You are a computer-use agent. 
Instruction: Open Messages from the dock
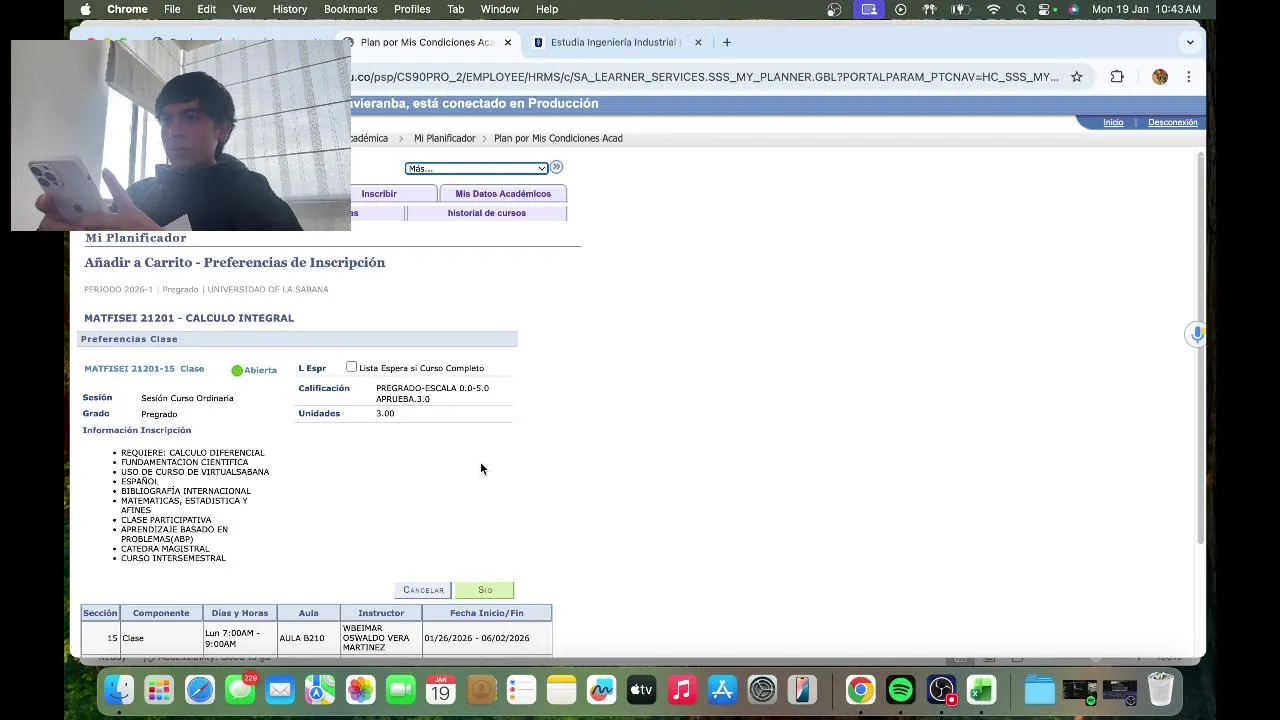239,690
